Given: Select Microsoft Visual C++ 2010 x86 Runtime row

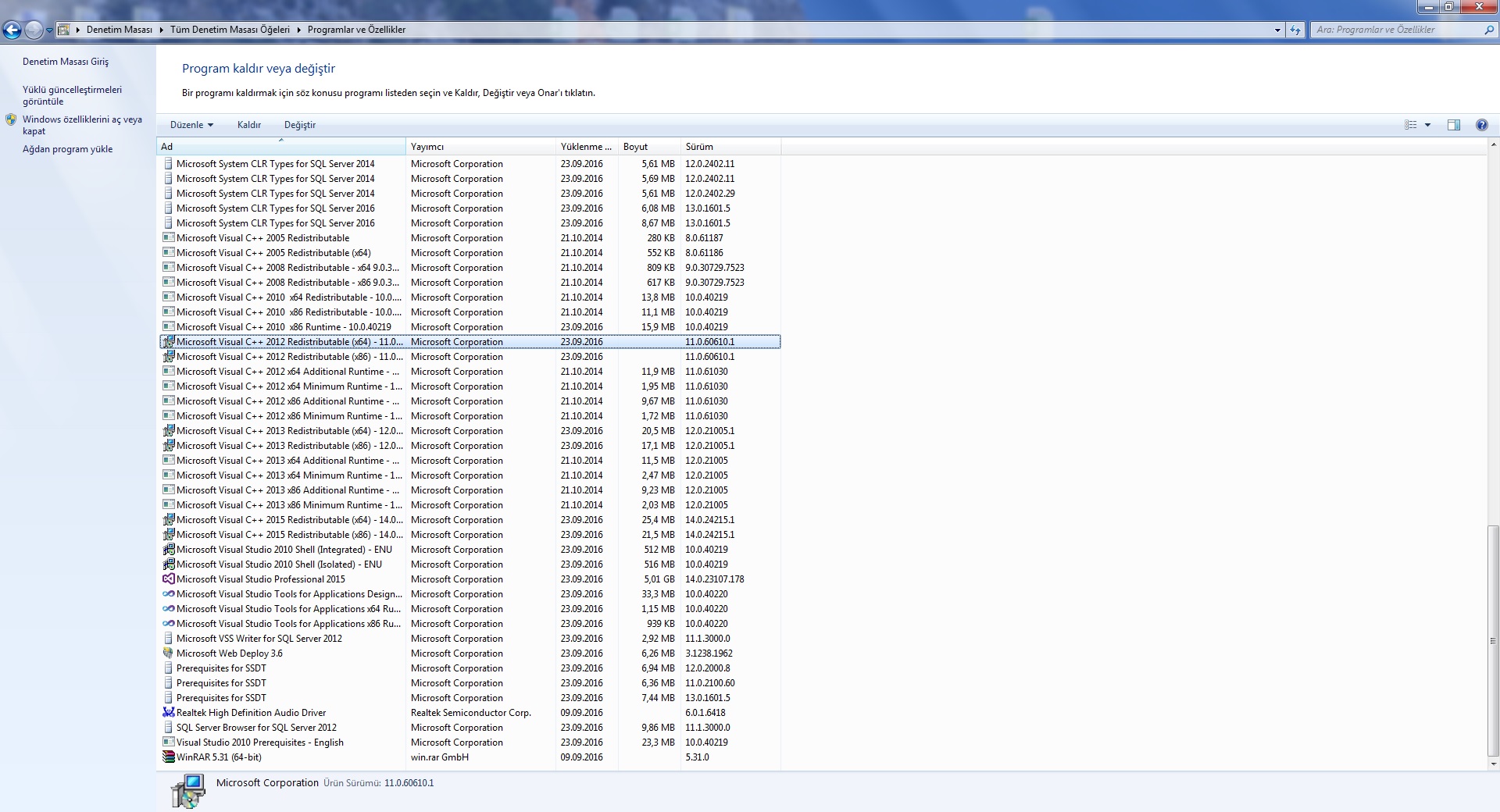Looking at the screenshot, I should click(470, 327).
